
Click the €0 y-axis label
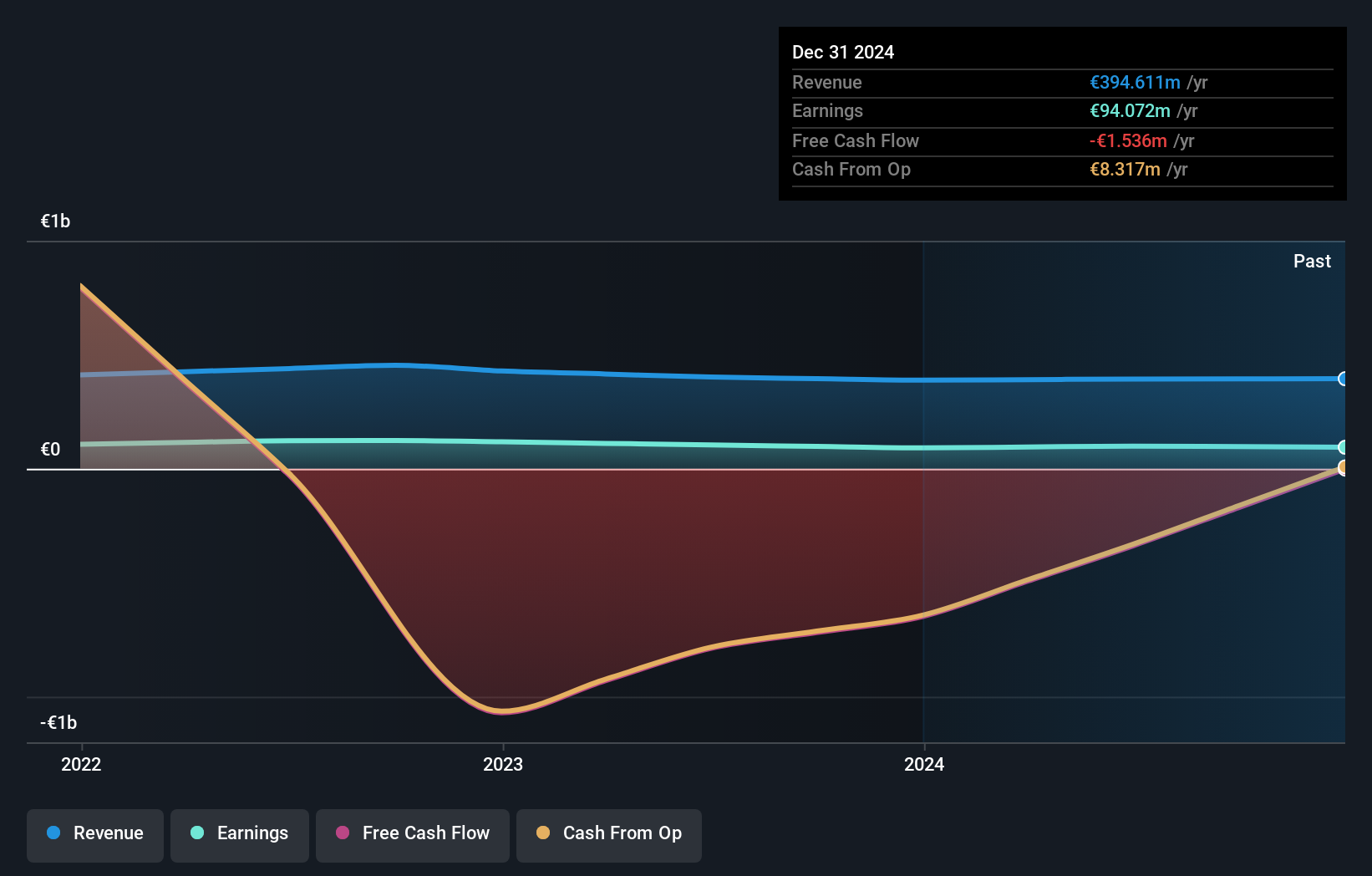coord(50,450)
